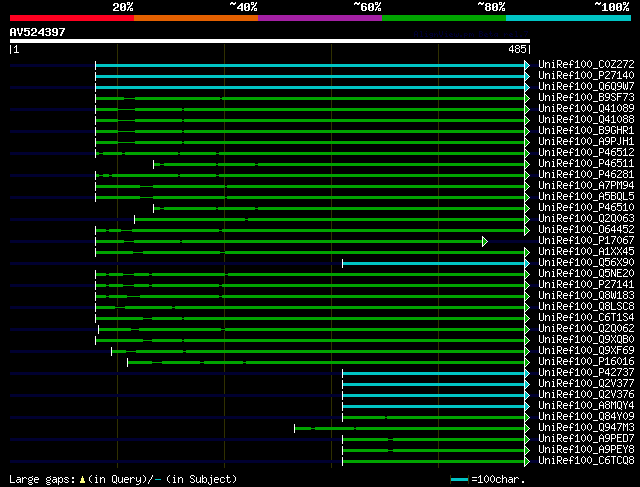Select the UniRef100_Q2V377 label
The height and width of the screenshot is (487, 640).
[586, 384]
